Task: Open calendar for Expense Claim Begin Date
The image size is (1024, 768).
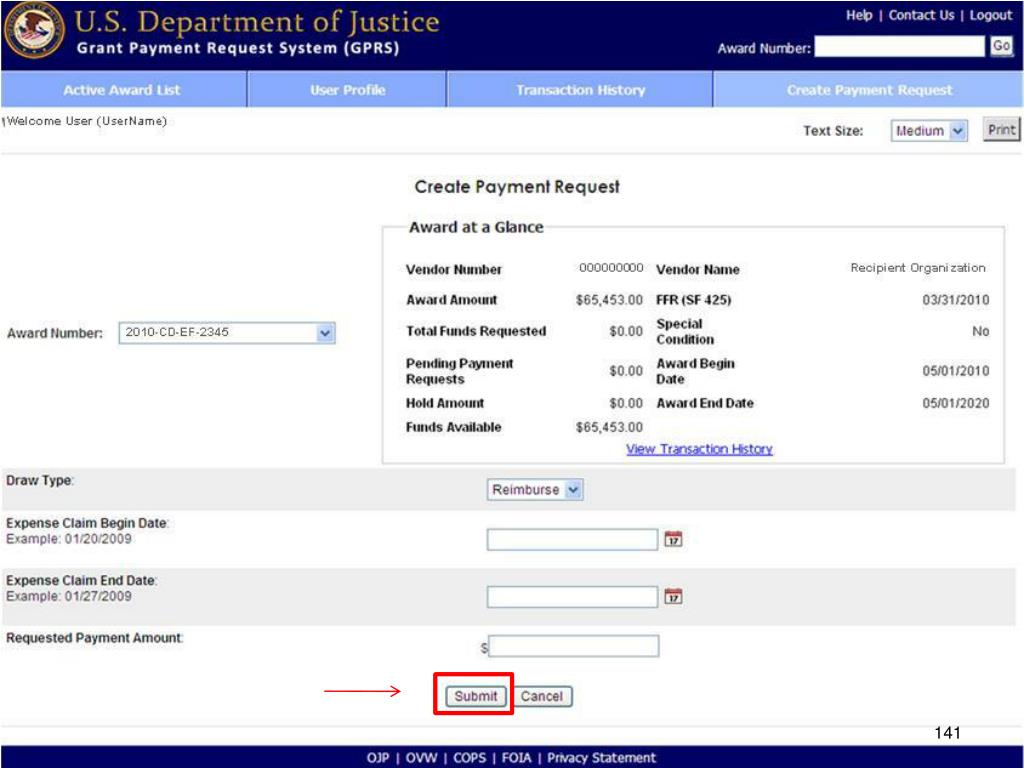Action: point(673,539)
